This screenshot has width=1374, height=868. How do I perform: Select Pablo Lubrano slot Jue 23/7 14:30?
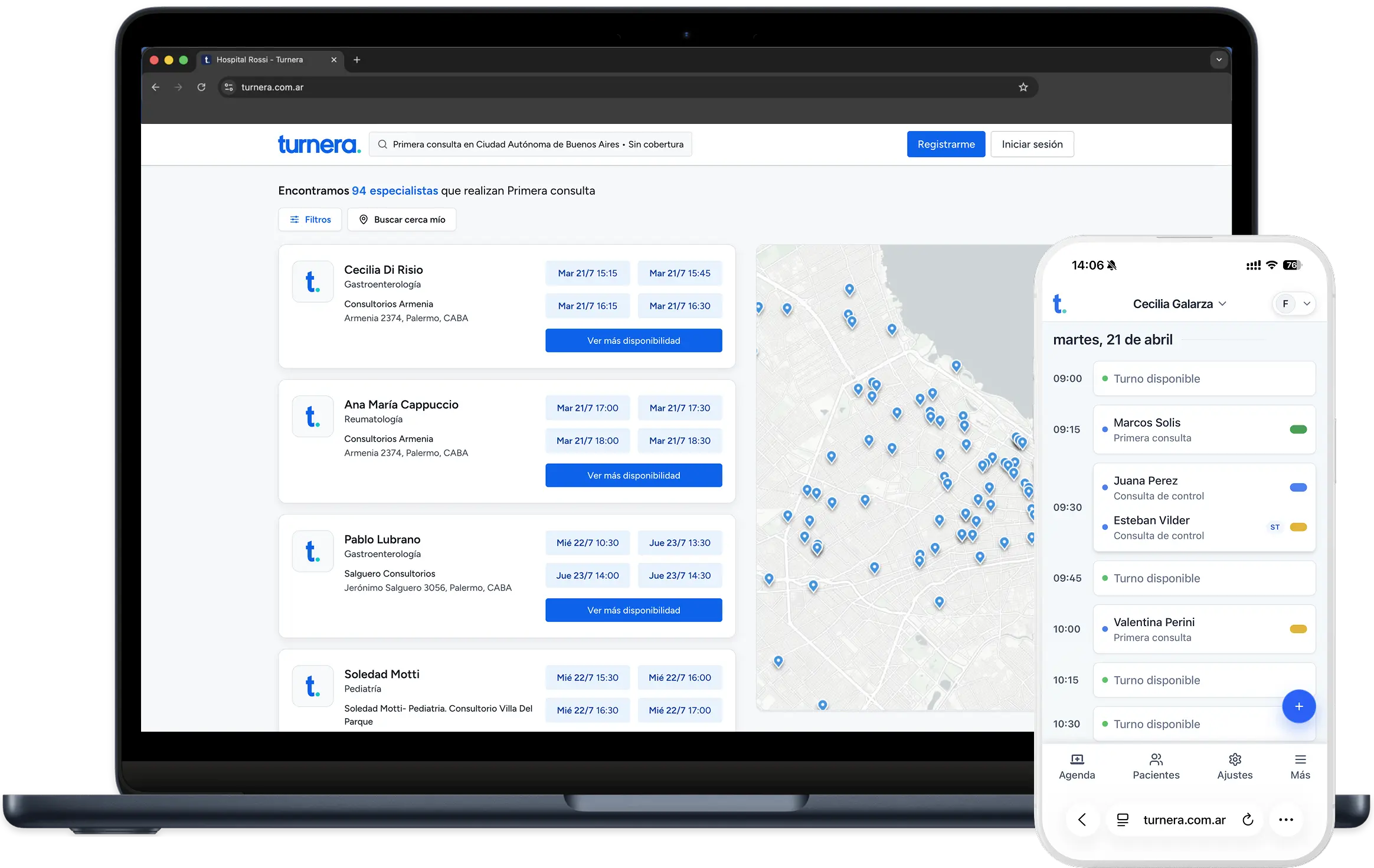(680, 575)
